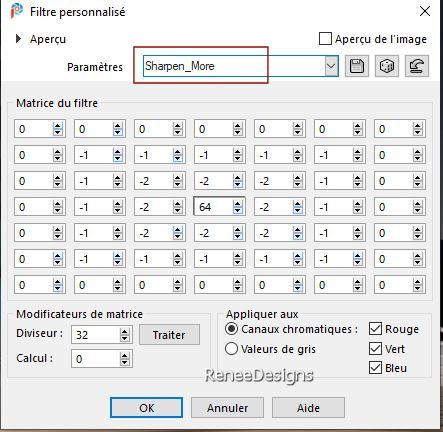Decrease the Diviseur value using down arrow

tap(125, 338)
